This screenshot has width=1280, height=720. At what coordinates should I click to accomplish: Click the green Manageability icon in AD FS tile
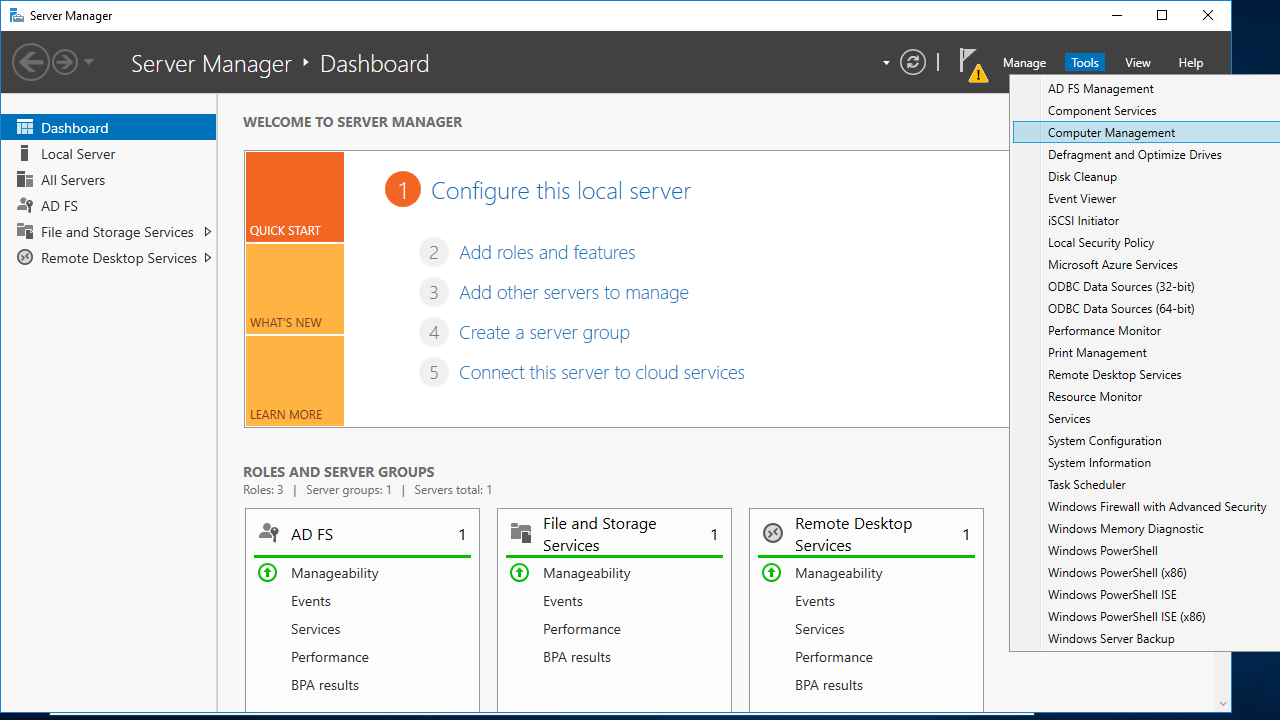(267, 573)
